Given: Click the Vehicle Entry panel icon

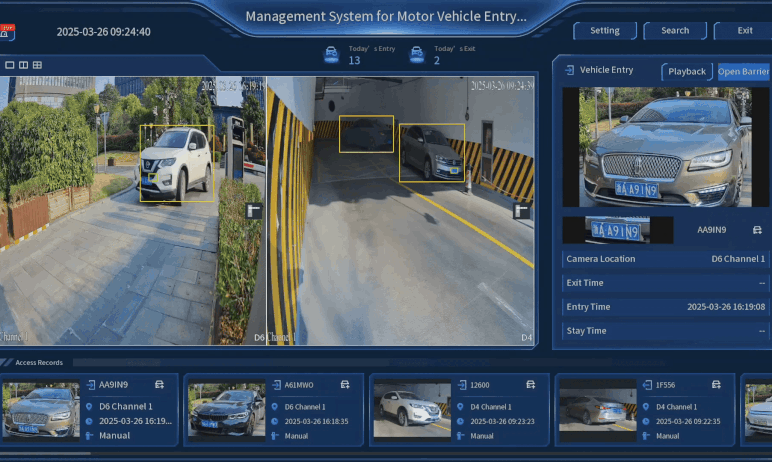Looking at the screenshot, I should pos(569,70).
